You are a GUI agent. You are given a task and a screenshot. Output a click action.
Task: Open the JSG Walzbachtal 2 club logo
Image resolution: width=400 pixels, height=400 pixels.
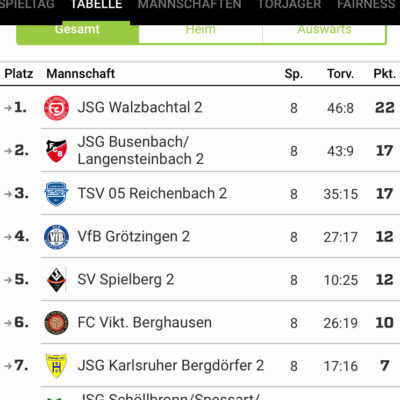click(56, 108)
